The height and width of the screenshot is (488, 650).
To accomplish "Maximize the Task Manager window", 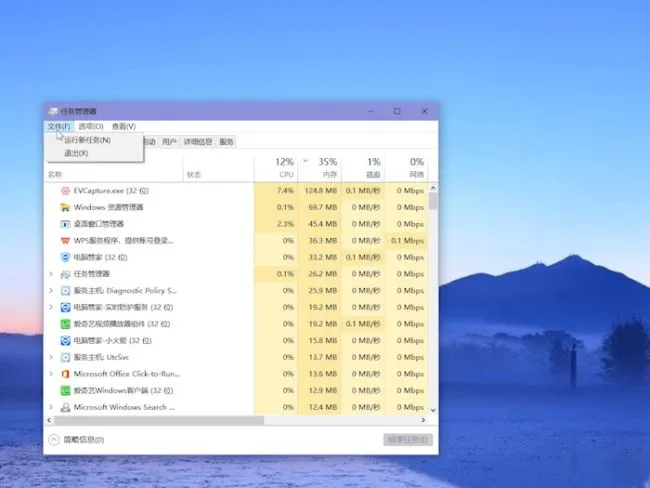I will 397,111.
